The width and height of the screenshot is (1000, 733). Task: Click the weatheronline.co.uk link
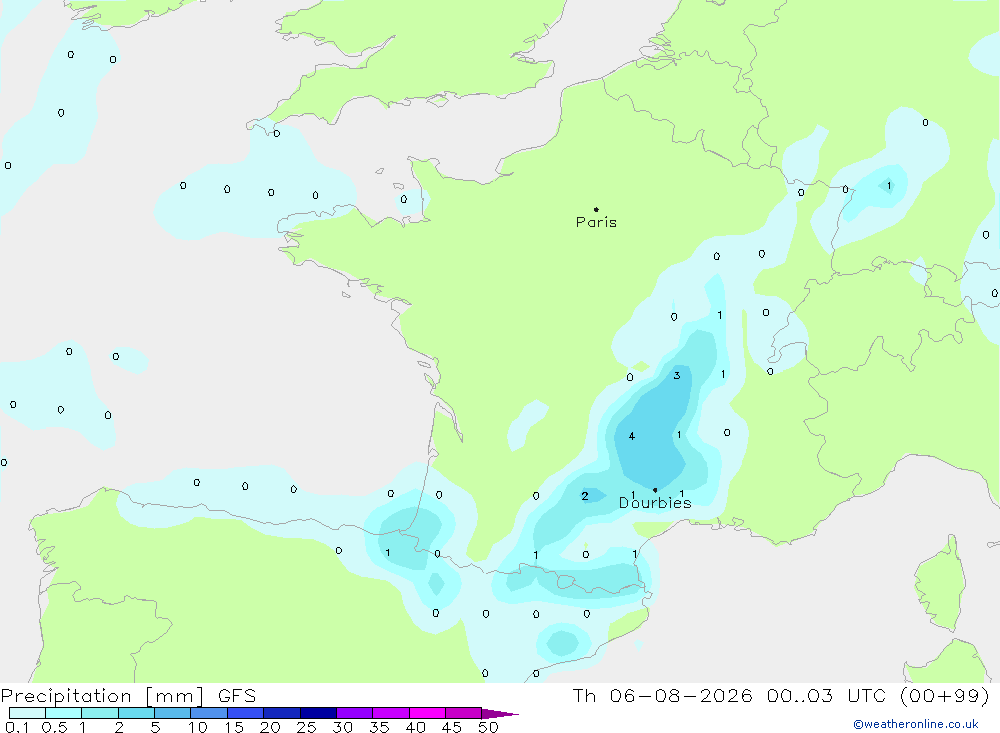tap(915, 724)
